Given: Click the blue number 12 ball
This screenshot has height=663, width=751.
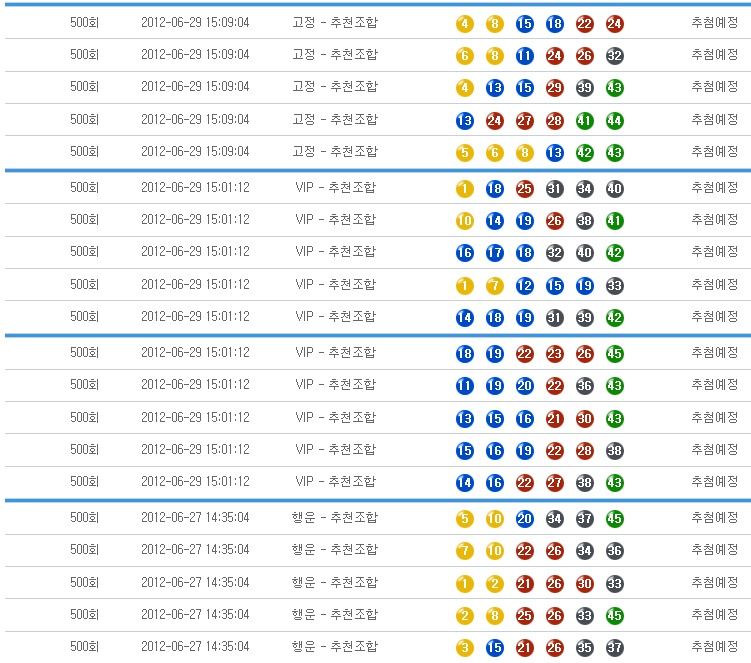Looking at the screenshot, I should tap(524, 286).
